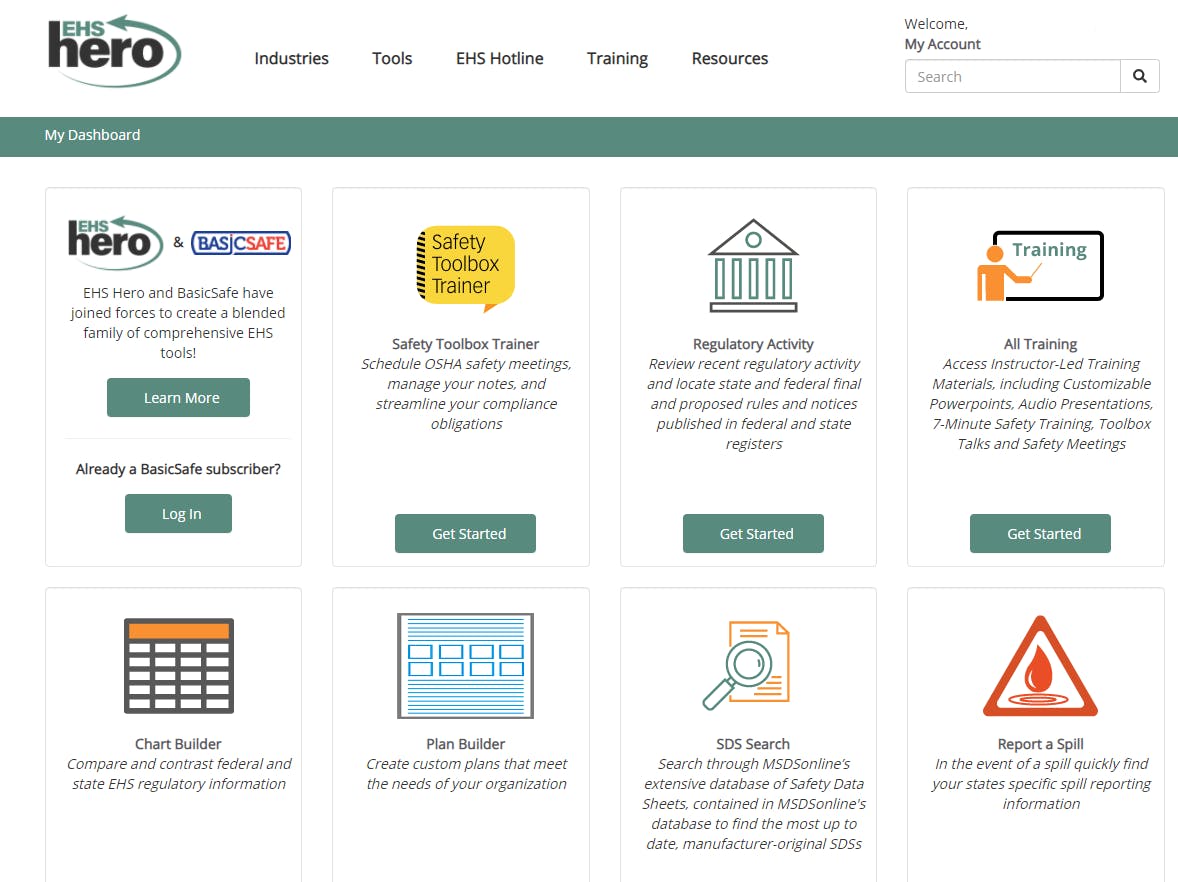Click the Learn More button
1178x882 pixels.
(179, 397)
